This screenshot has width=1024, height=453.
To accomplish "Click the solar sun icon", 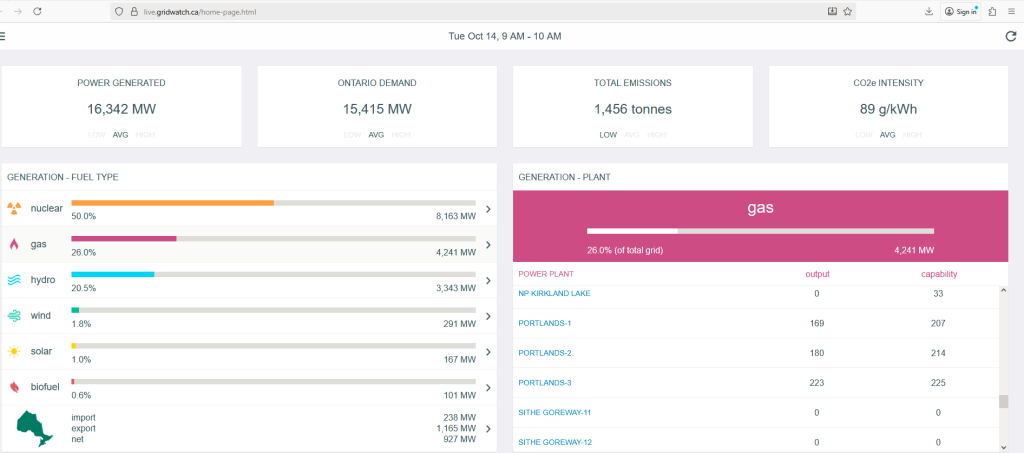I will tap(14, 352).
